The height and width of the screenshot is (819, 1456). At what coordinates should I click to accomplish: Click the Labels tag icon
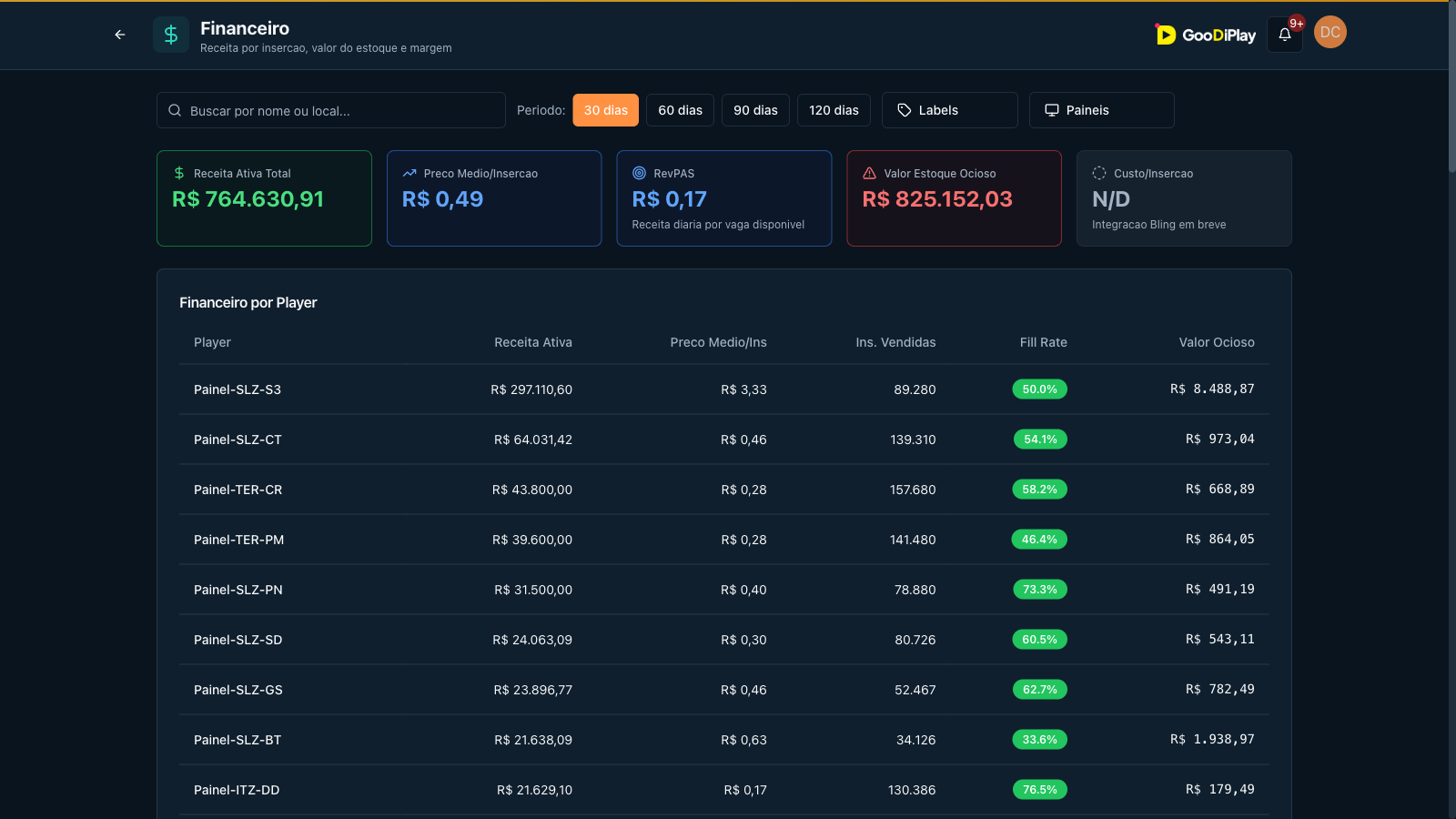click(x=905, y=110)
